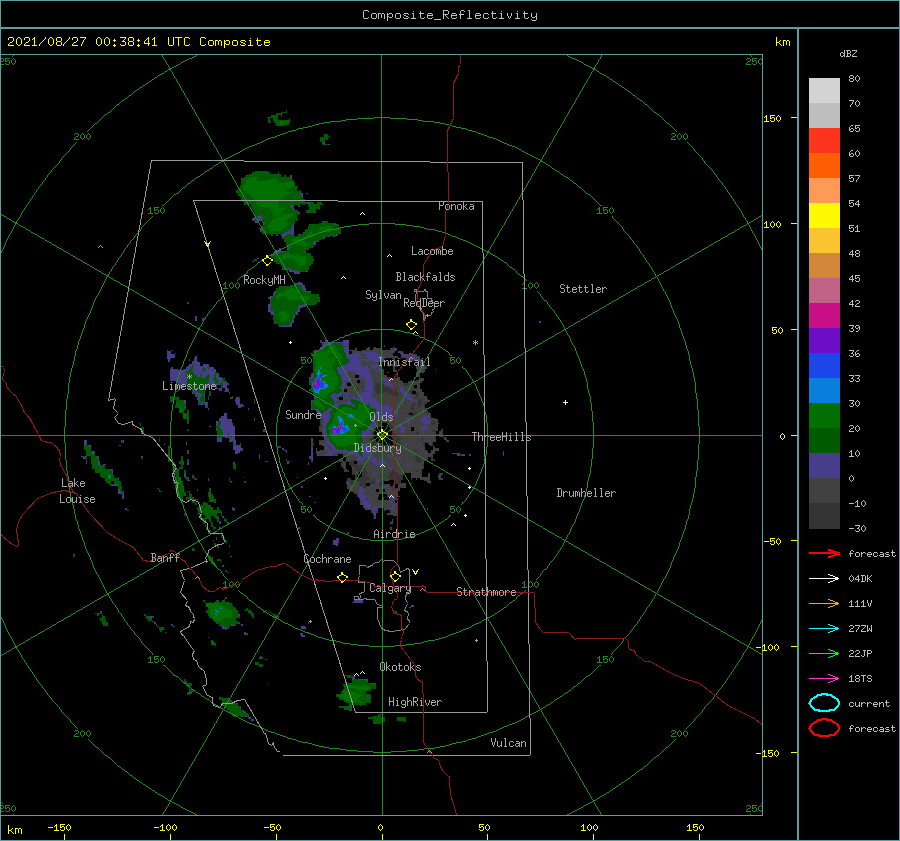This screenshot has height=841, width=900.
Task: Click the yellow diamond marker near RedDeer
Action: click(x=412, y=325)
